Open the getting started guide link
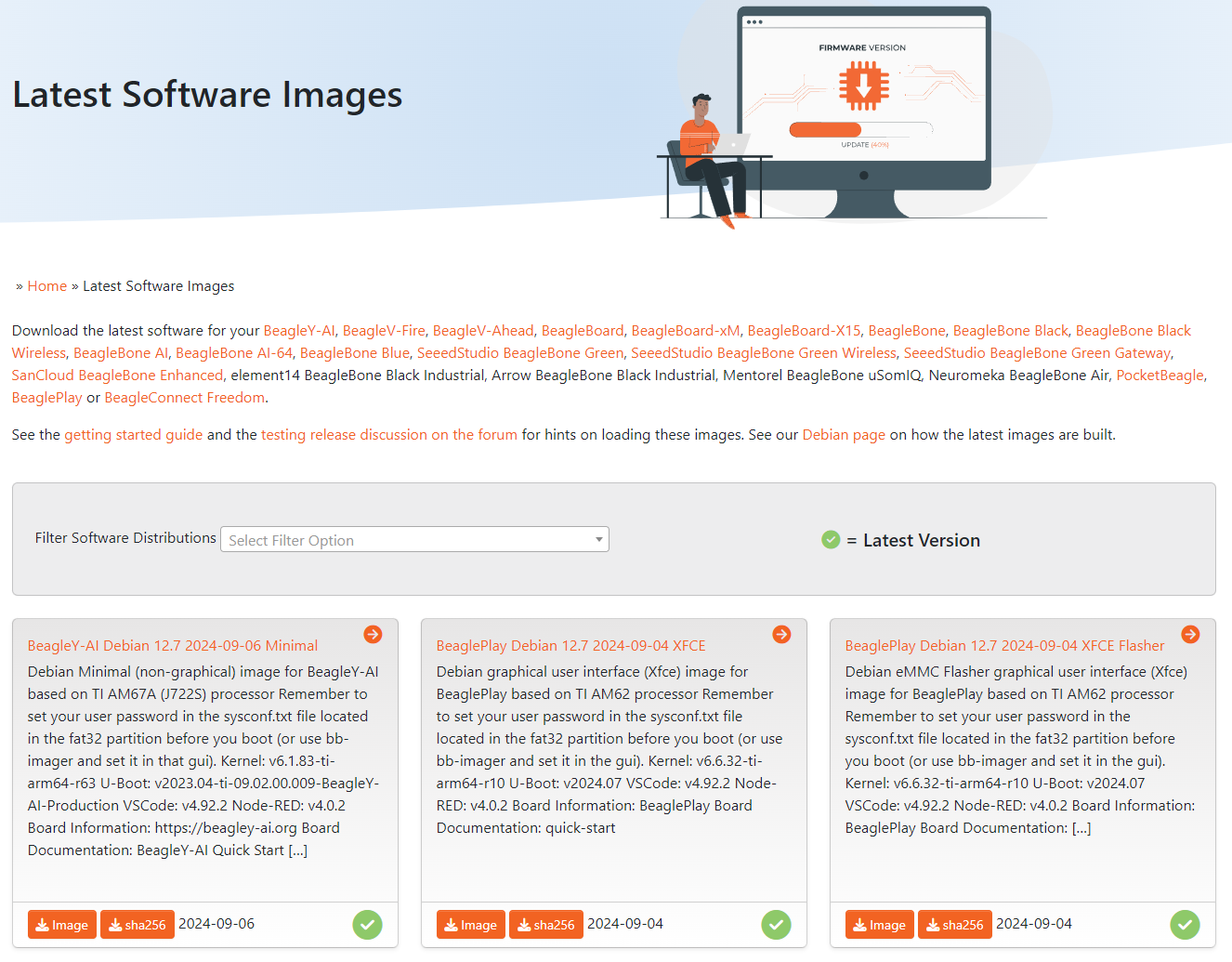1232x962 pixels. click(134, 435)
